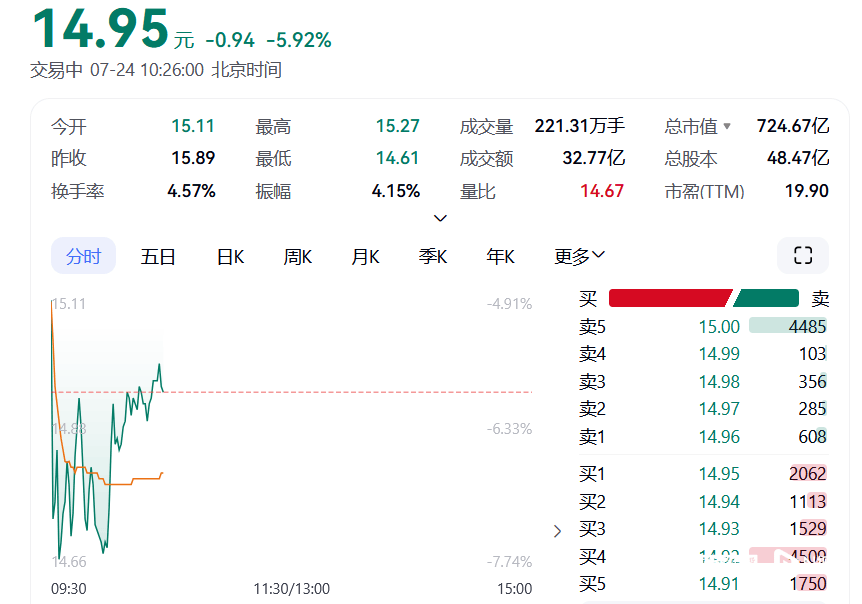Expand the chart to fullscreen
862x604 pixels.
(x=802, y=256)
